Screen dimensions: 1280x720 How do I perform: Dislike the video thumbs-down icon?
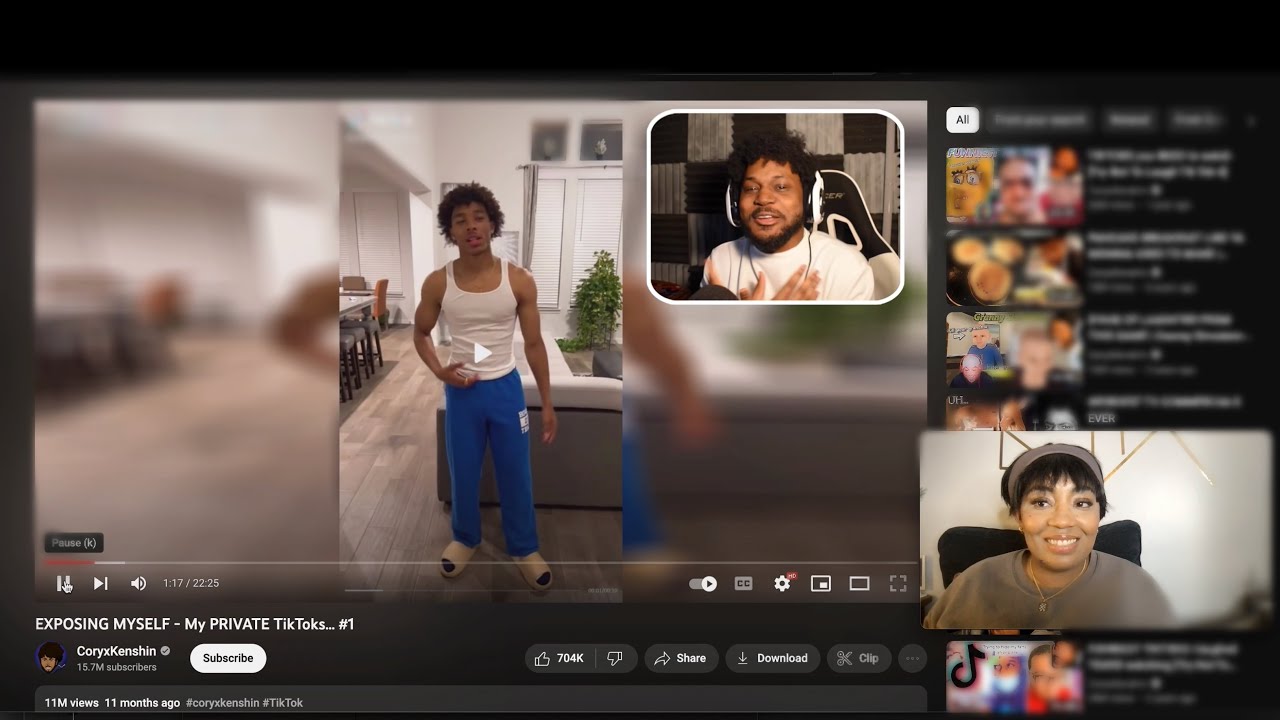(616, 658)
